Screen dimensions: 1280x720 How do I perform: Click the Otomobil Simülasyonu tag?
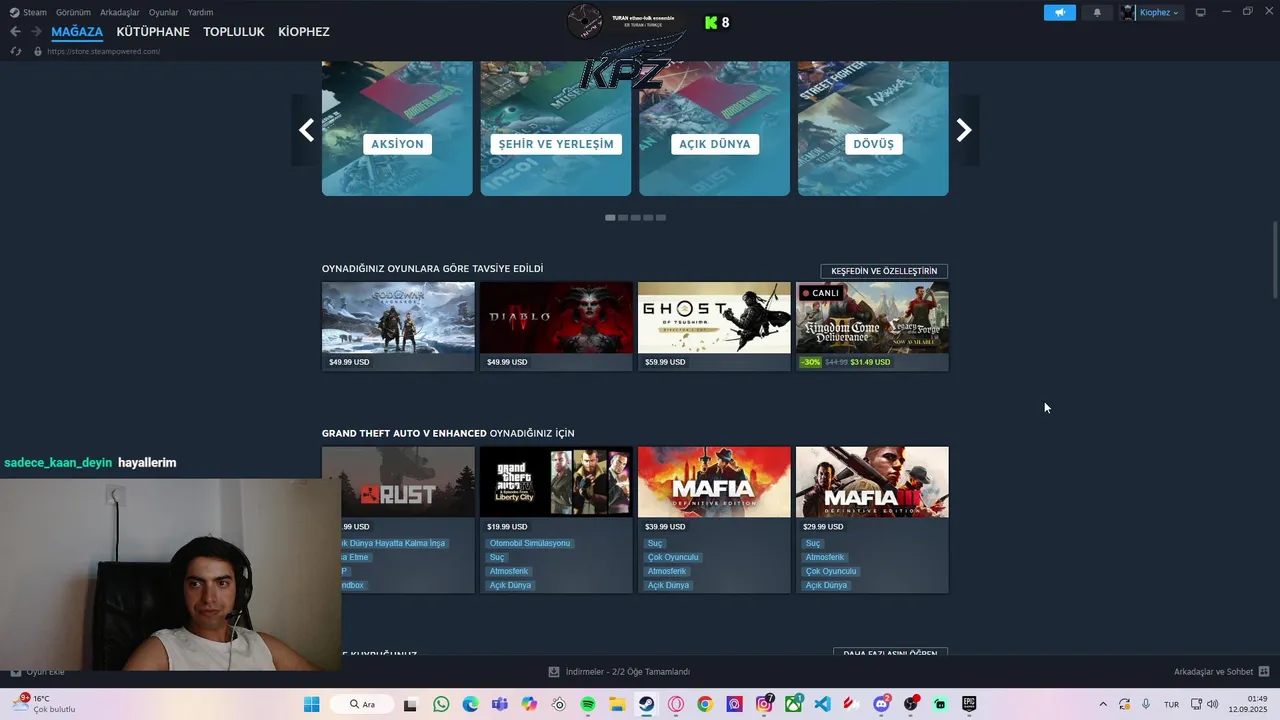[530, 543]
